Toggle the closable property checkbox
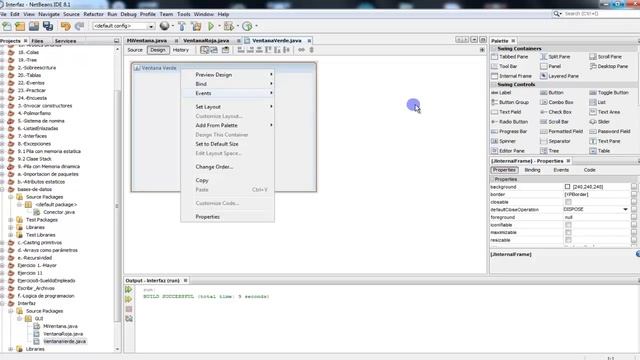The image size is (640, 360). pos(568,202)
